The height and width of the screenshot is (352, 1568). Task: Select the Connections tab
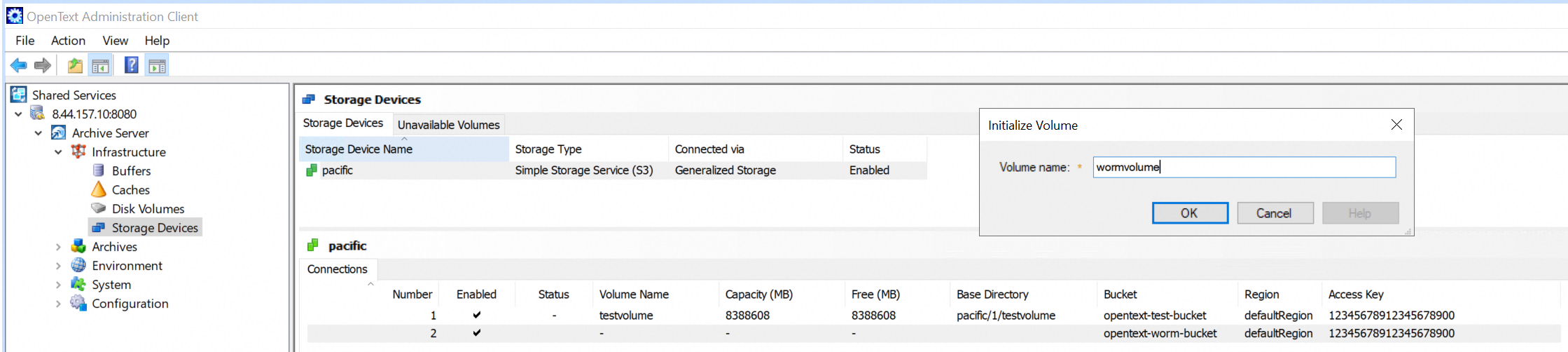pos(338,269)
